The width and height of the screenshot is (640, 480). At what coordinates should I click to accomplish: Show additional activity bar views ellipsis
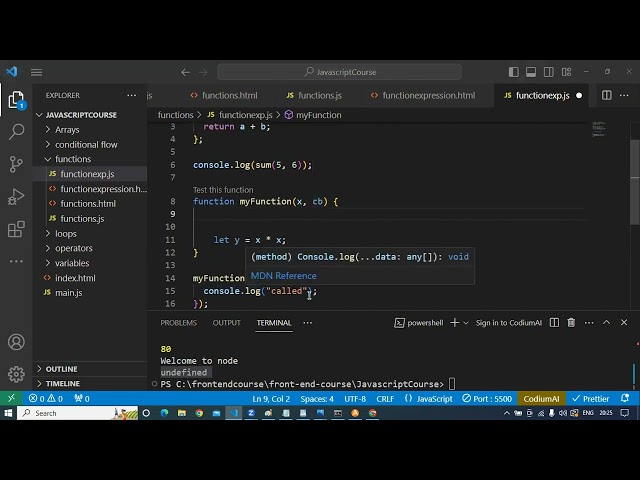tap(16, 261)
